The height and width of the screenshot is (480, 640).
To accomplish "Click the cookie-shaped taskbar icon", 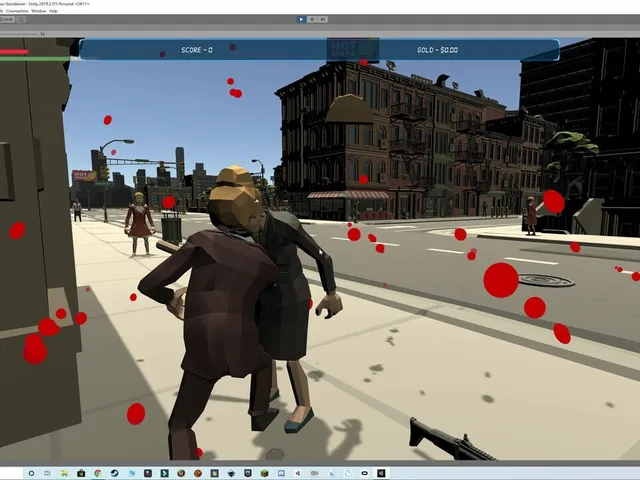I will [198, 473].
